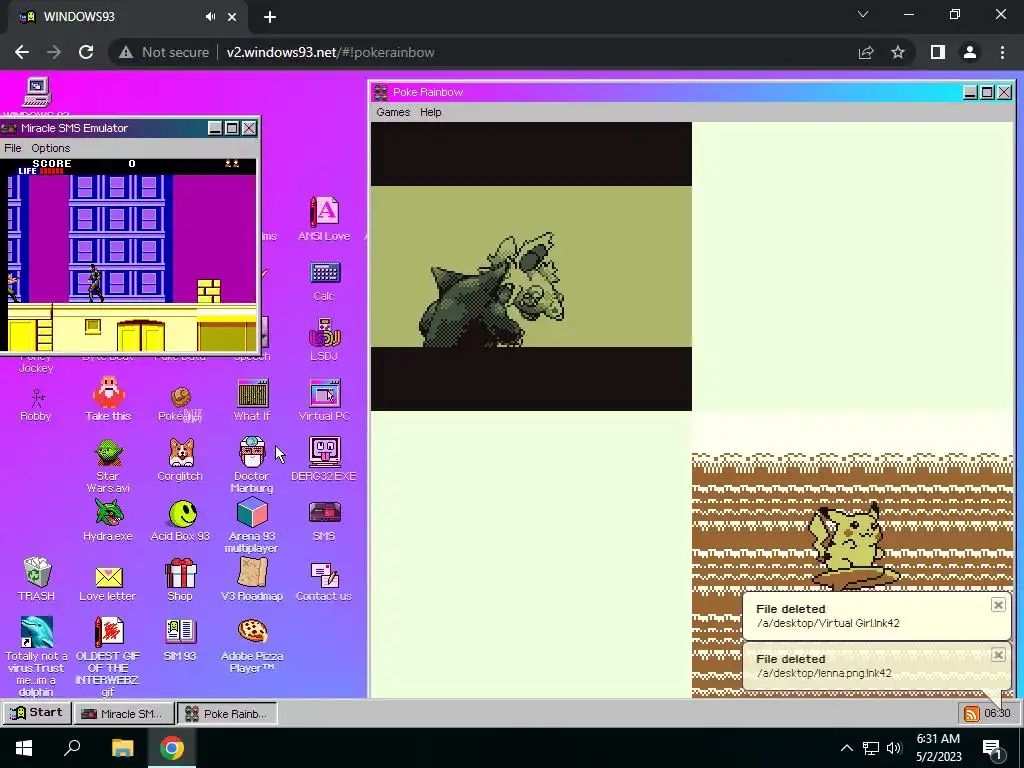The width and height of the screenshot is (1024, 768).
Task: Open Acid Box 93 desktop icon
Action: click(181, 520)
